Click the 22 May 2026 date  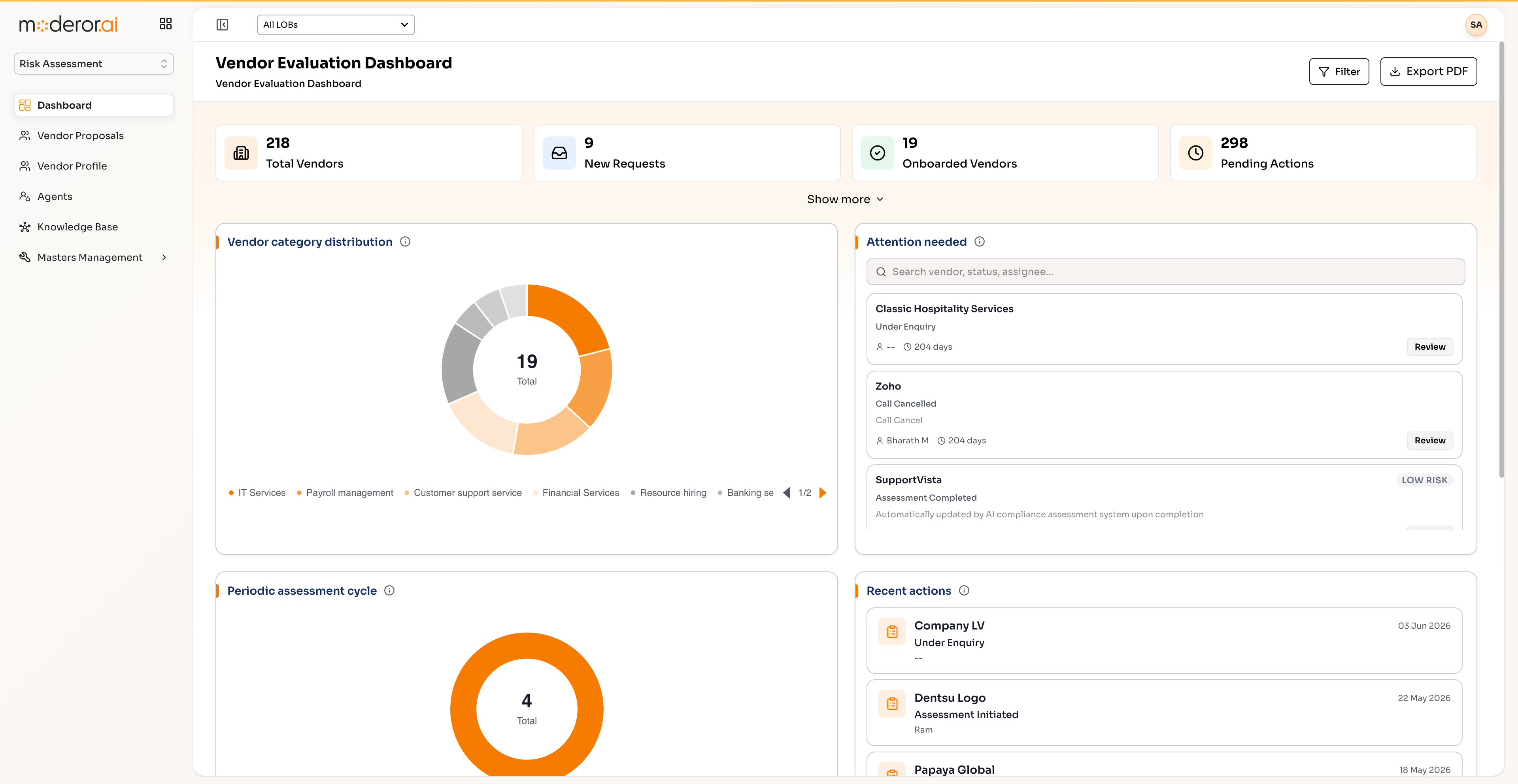pos(1424,698)
